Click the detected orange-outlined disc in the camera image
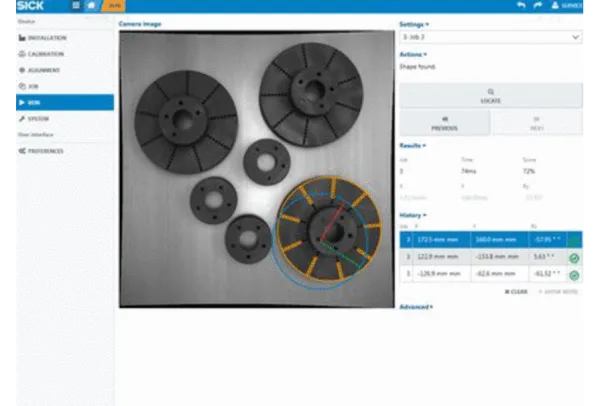Image resolution: width=600 pixels, height=406 pixels. pyautogui.click(x=329, y=230)
